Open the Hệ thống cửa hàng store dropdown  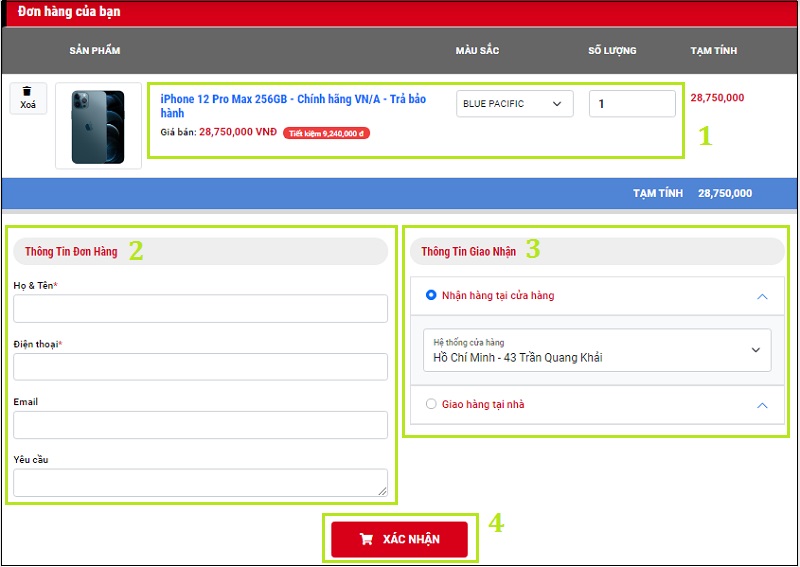coord(597,350)
